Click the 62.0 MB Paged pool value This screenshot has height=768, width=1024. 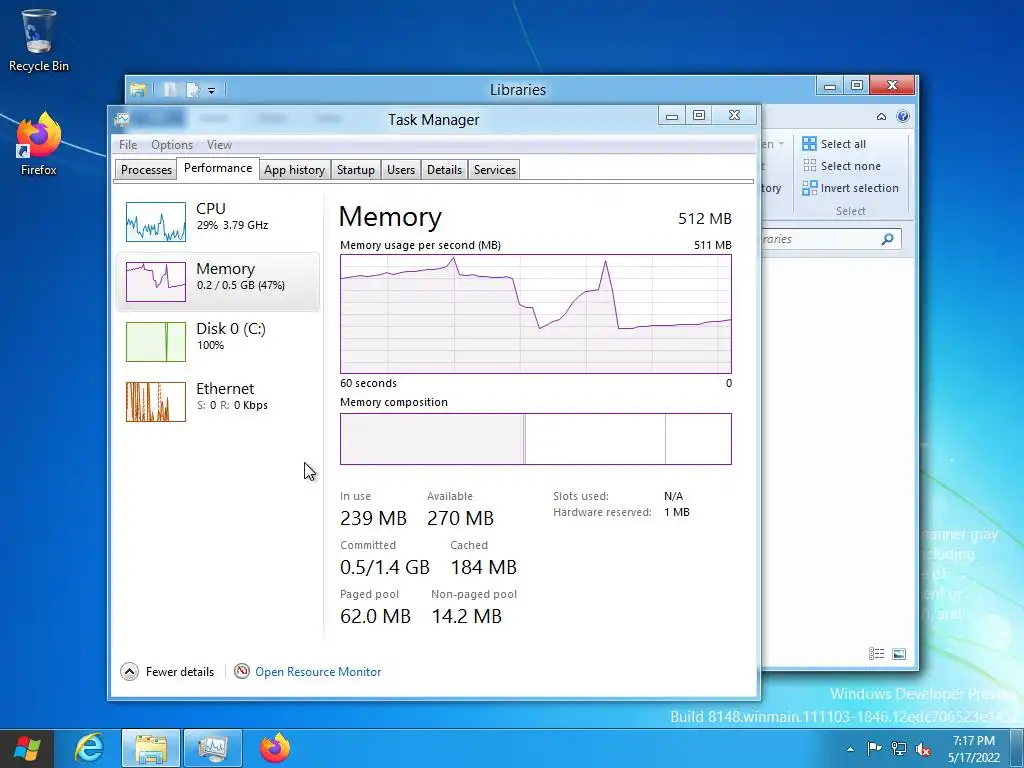tap(376, 616)
